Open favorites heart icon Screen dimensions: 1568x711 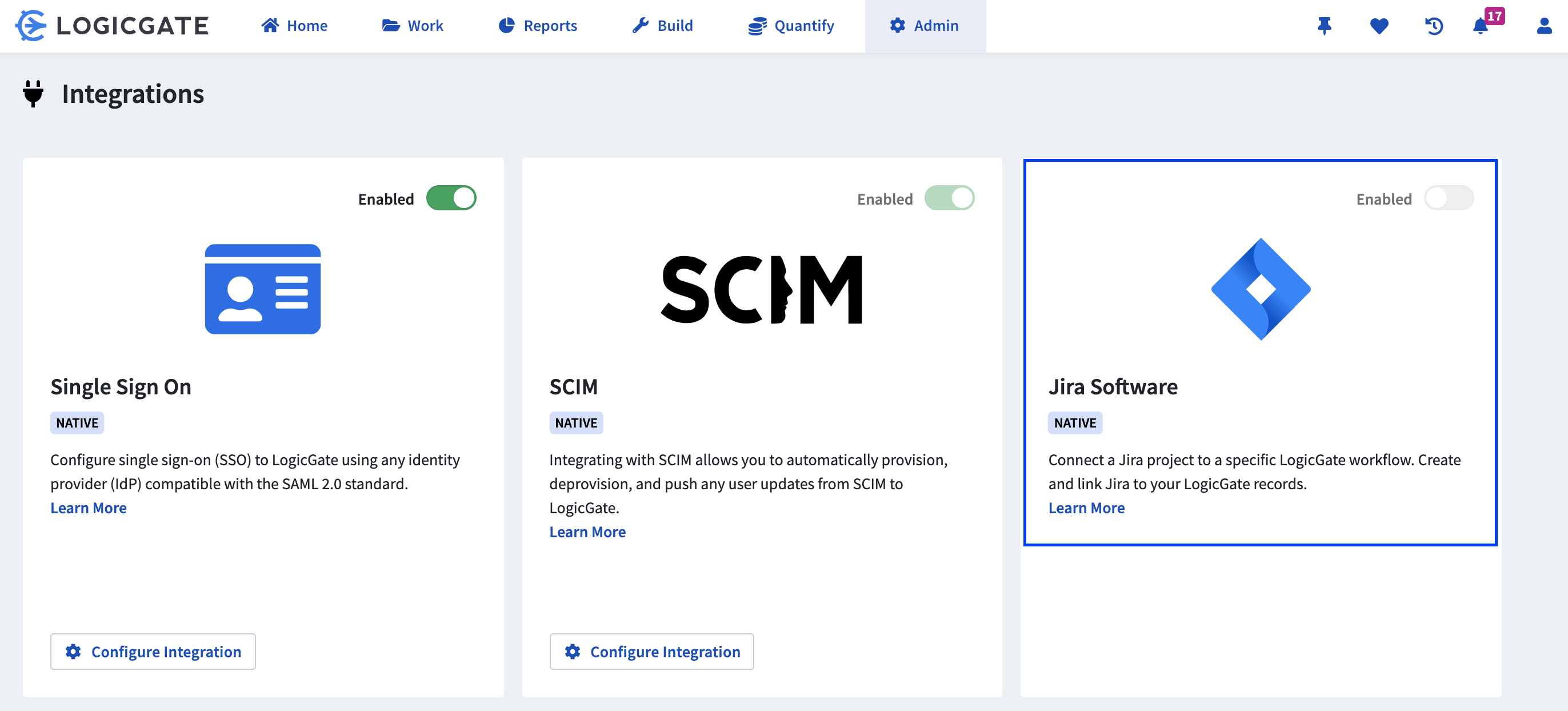[1379, 26]
